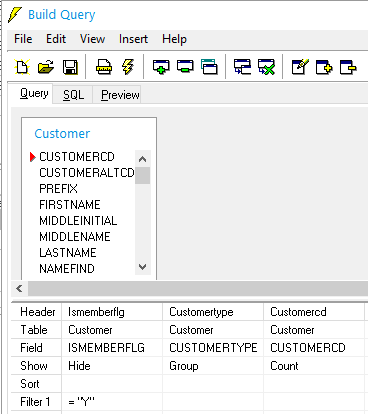
Task: Click the Customercd header cell
Action: 314,312
